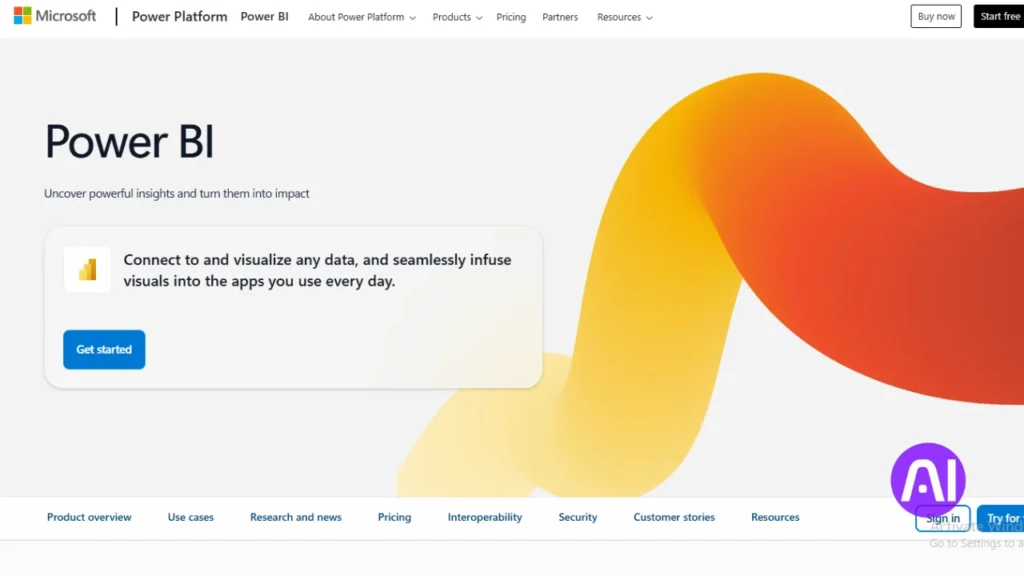Open the Product overview section
The height and width of the screenshot is (576, 1024).
89,517
